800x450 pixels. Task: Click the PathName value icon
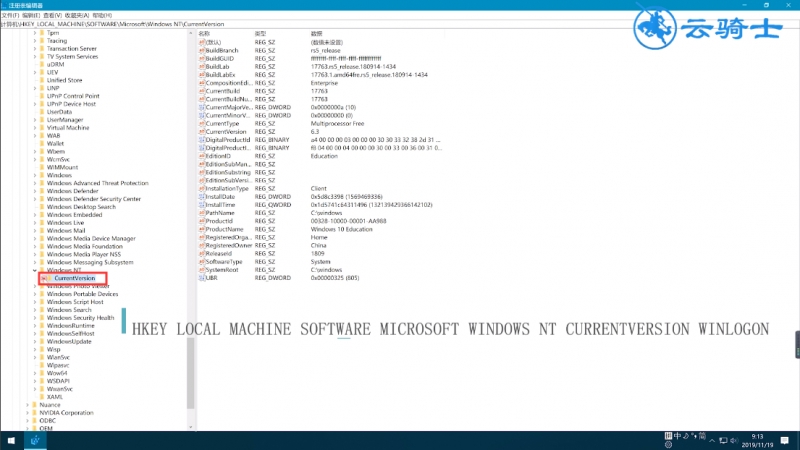(202, 213)
